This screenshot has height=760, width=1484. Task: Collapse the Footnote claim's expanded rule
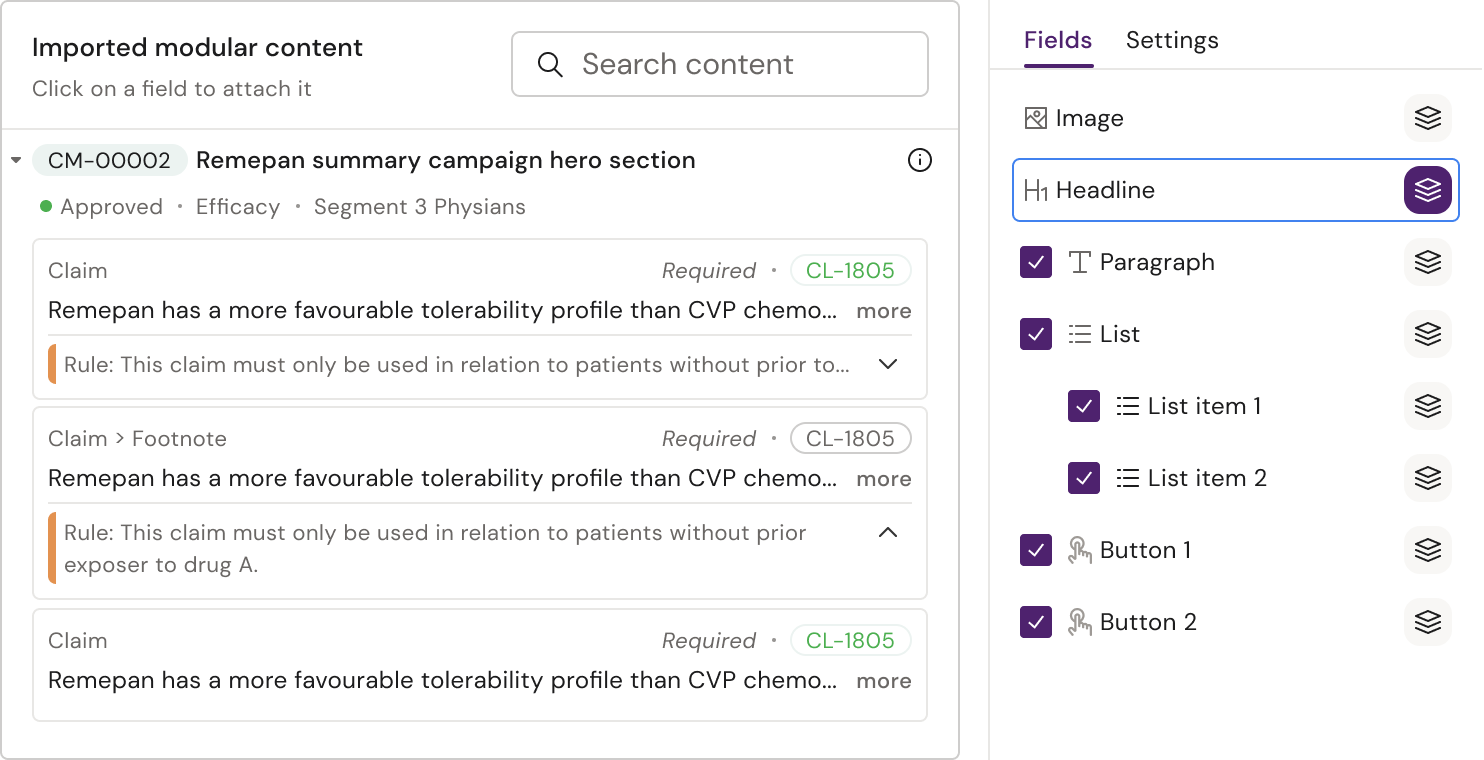tap(887, 532)
